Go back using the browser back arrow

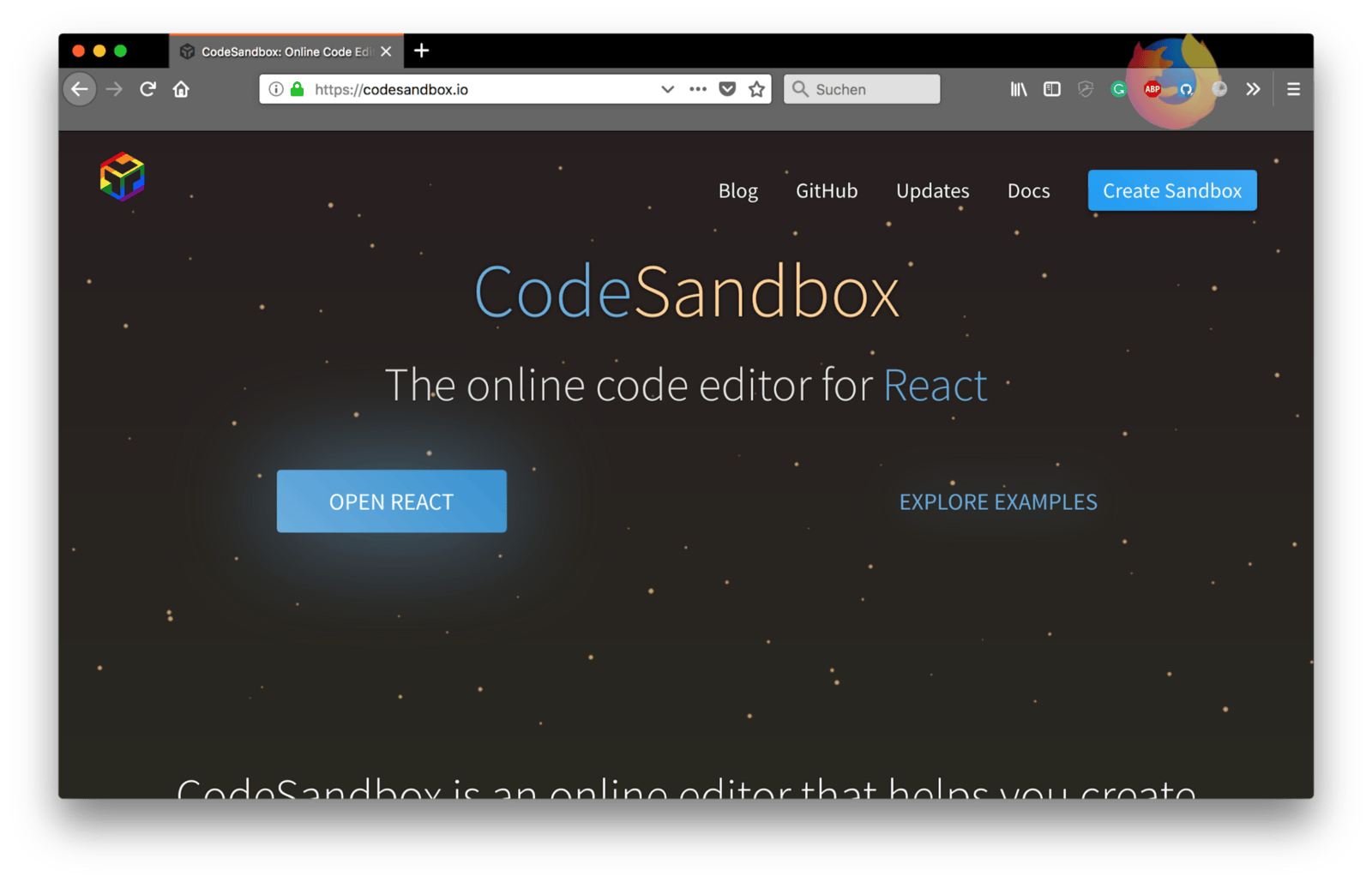(80, 89)
